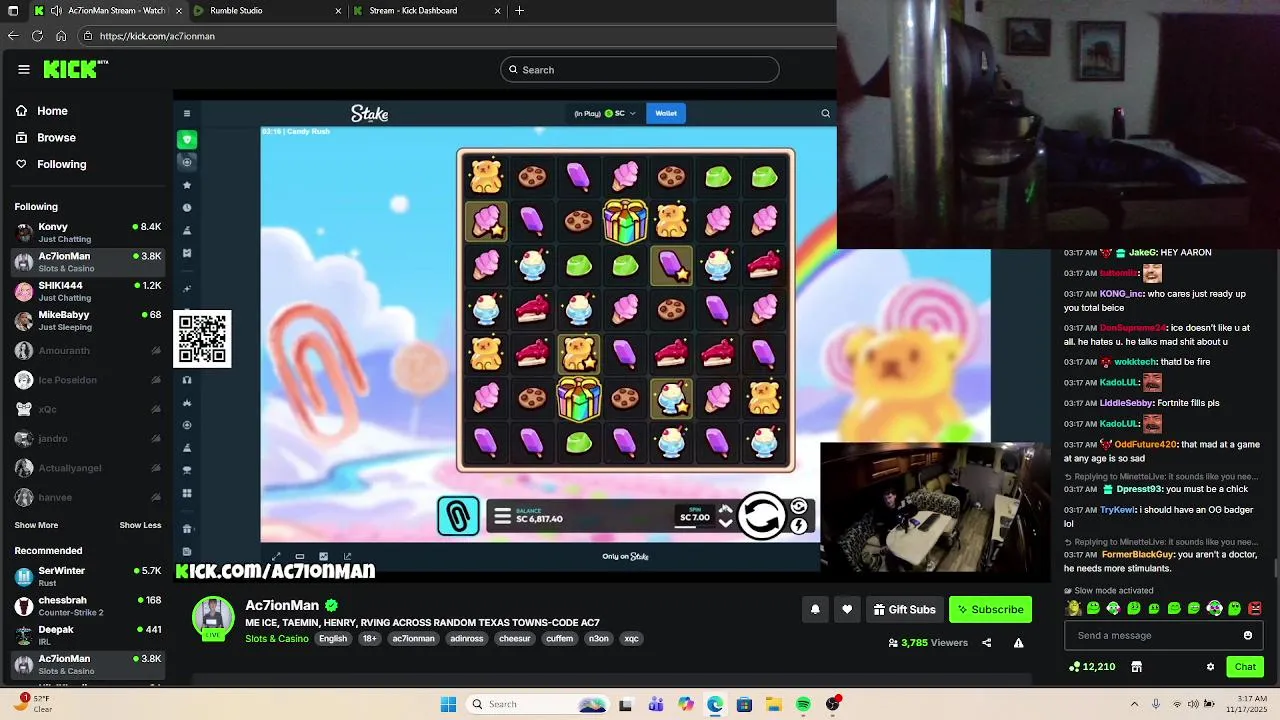Open Ice Poseidon offline channel
Viewport: 1280px width, 720px height.
coord(88,380)
